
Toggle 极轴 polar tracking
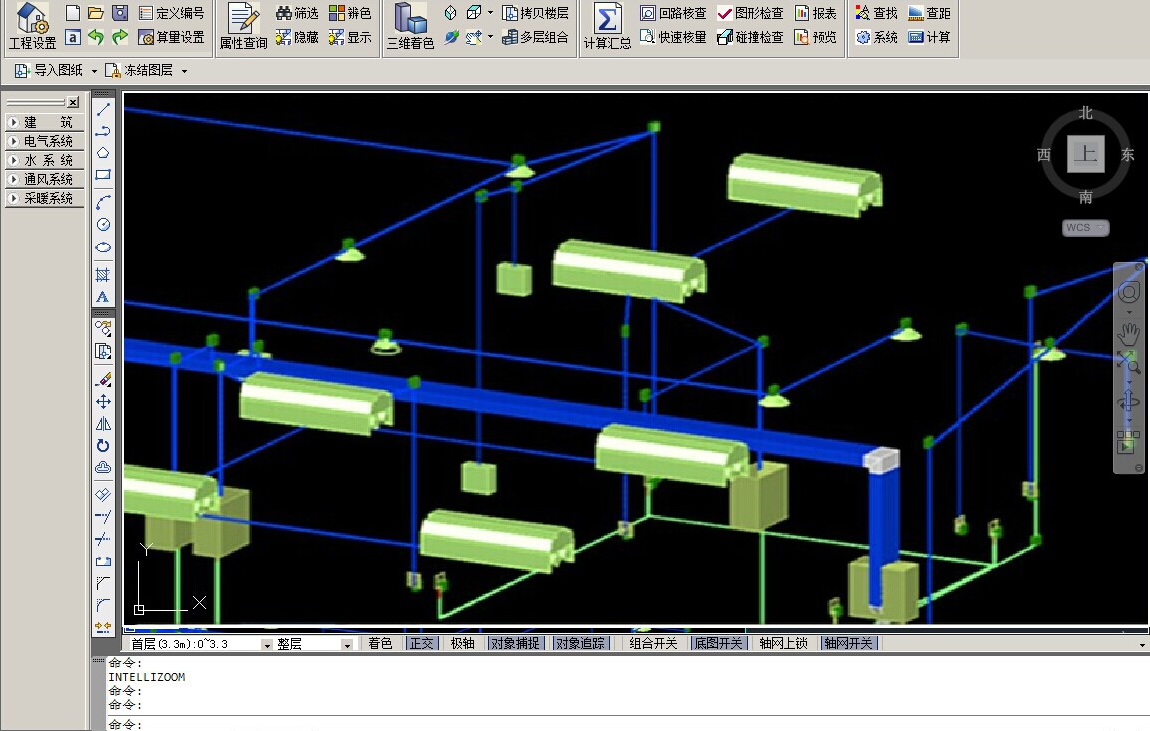pos(463,643)
